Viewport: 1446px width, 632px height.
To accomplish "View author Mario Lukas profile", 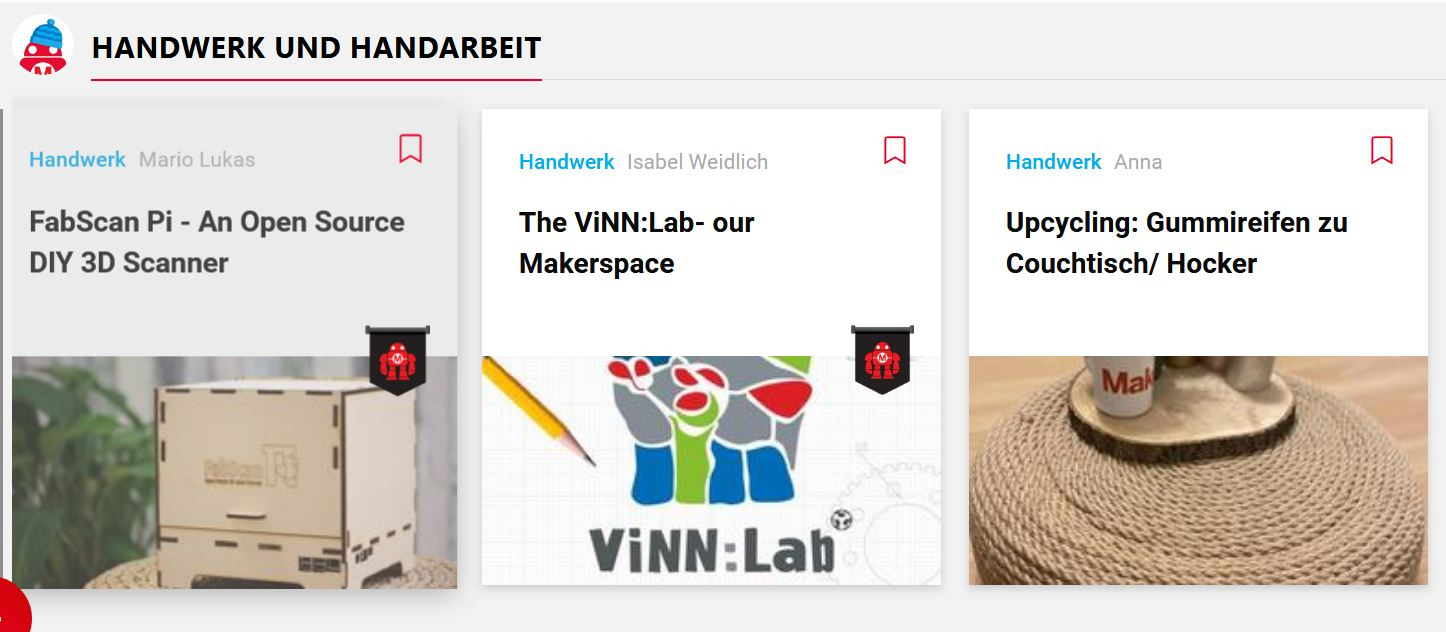I will click(x=197, y=159).
